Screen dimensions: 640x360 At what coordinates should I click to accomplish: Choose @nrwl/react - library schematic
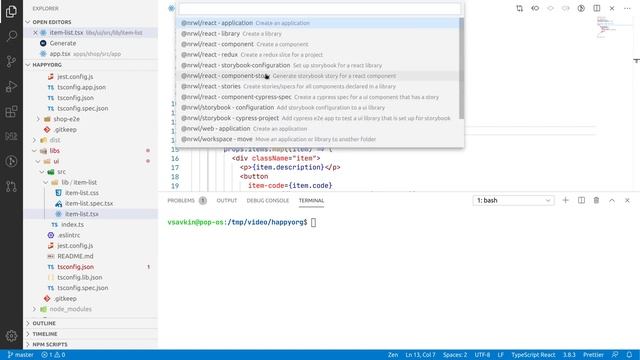[318, 33]
